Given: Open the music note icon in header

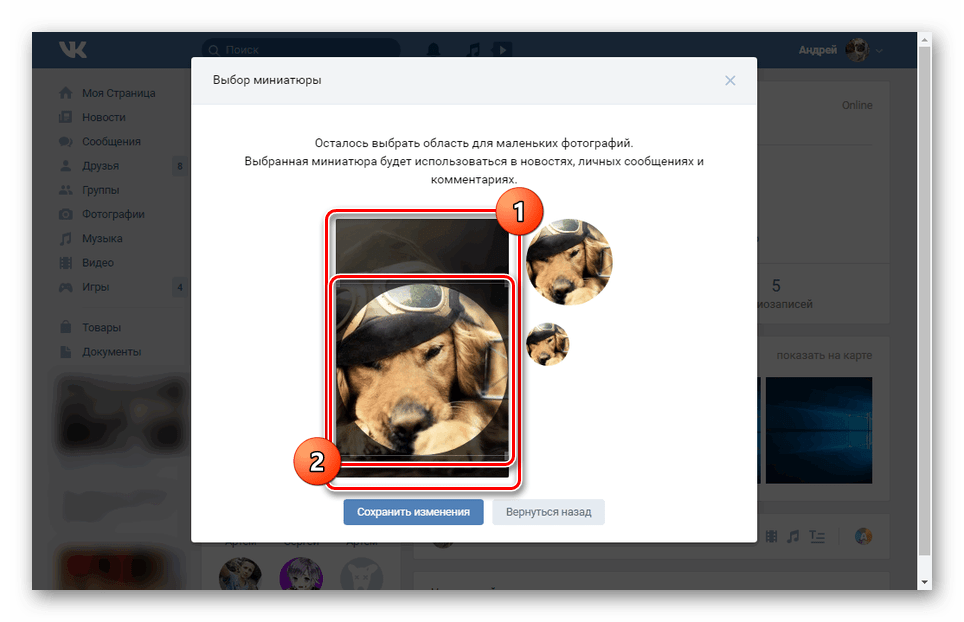Looking at the screenshot, I should pos(473,50).
